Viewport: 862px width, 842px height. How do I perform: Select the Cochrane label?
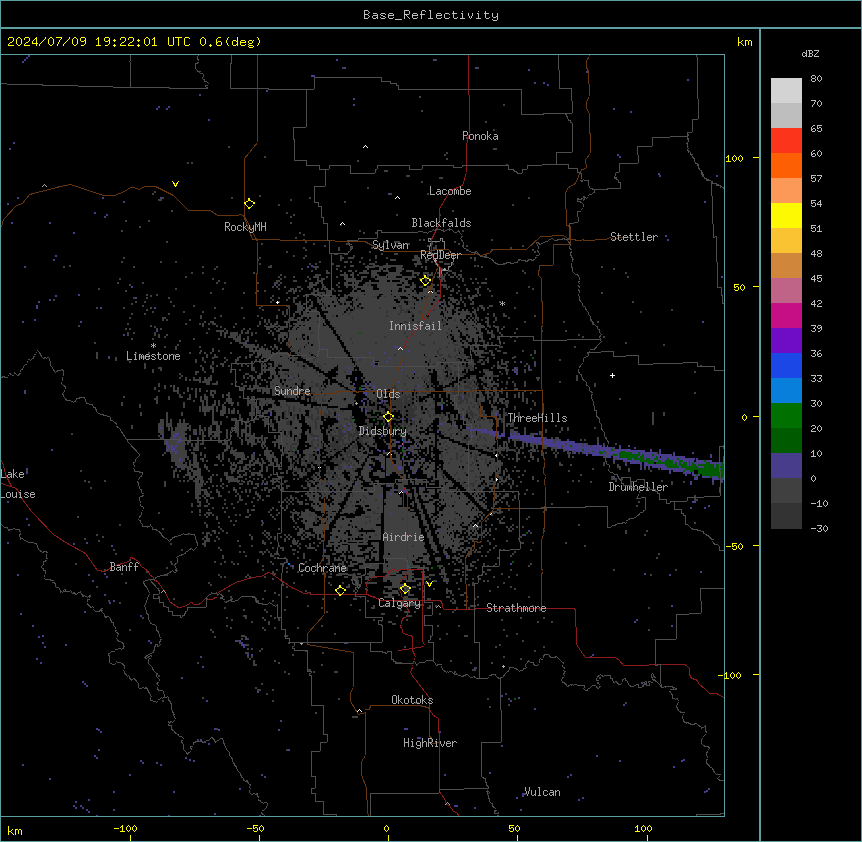[322, 568]
